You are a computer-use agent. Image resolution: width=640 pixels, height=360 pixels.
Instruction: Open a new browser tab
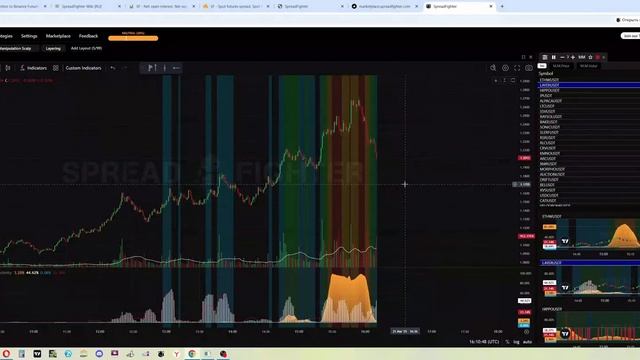(502, 7)
